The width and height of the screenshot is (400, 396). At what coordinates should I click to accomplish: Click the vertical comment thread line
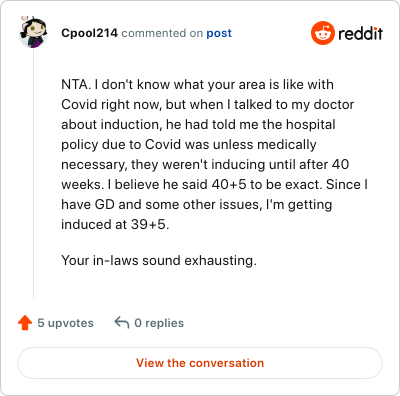coord(33,173)
